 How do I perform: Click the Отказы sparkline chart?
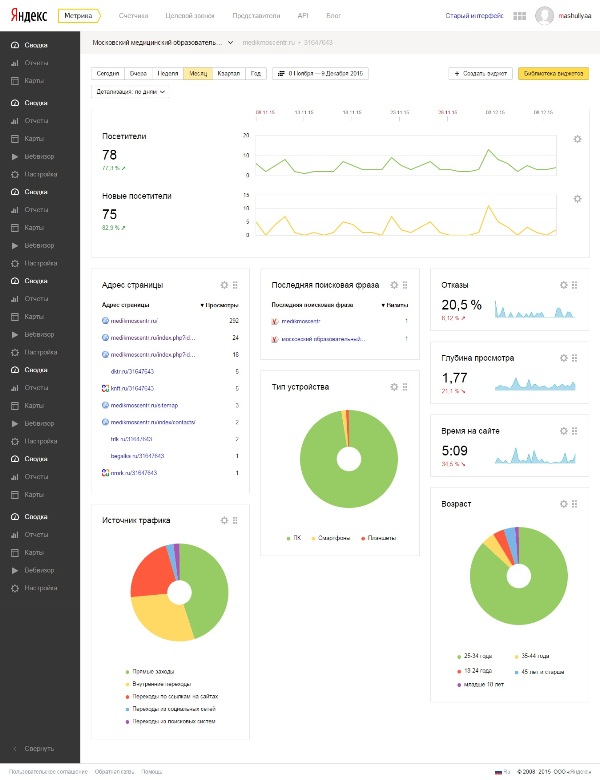[x=535, y=309]
